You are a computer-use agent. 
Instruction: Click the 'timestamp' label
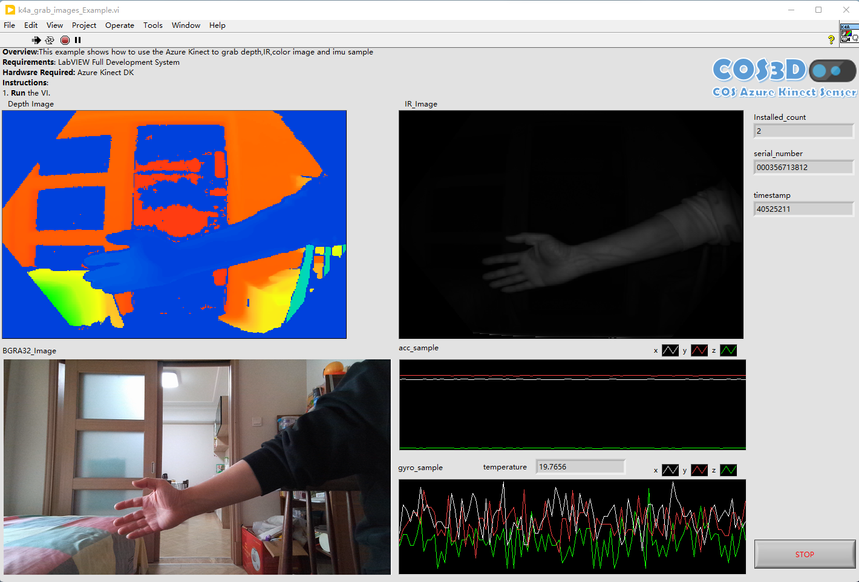pyautogui.click(x=772, y=195)
